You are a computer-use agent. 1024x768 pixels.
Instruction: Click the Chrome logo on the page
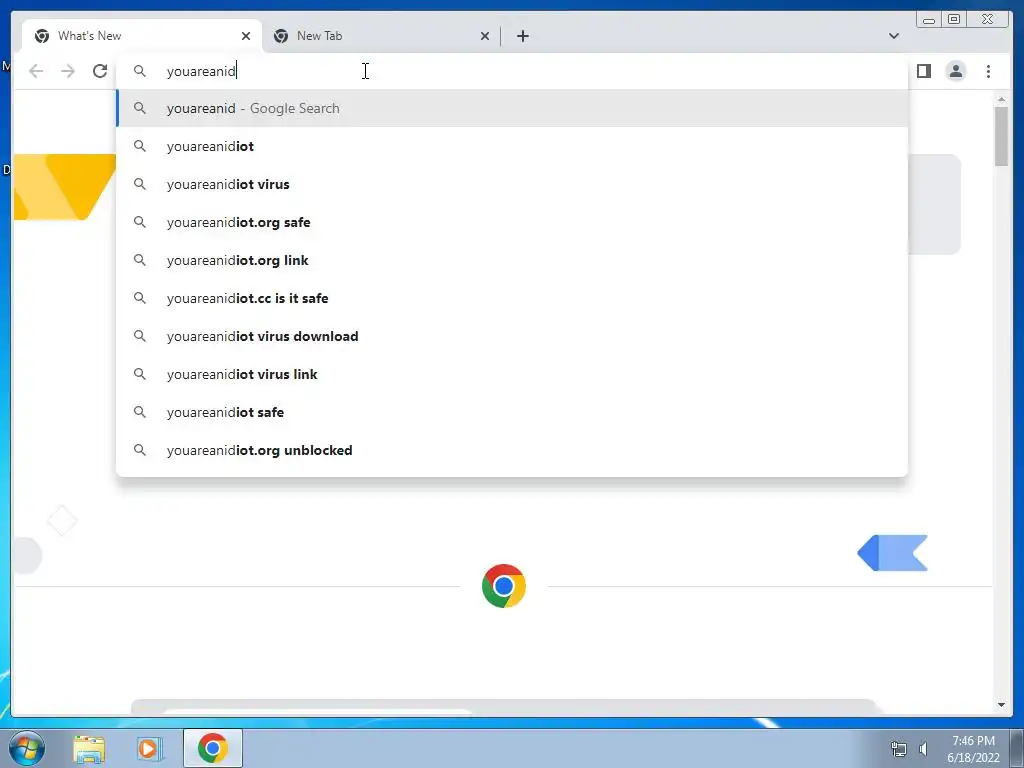504,586
